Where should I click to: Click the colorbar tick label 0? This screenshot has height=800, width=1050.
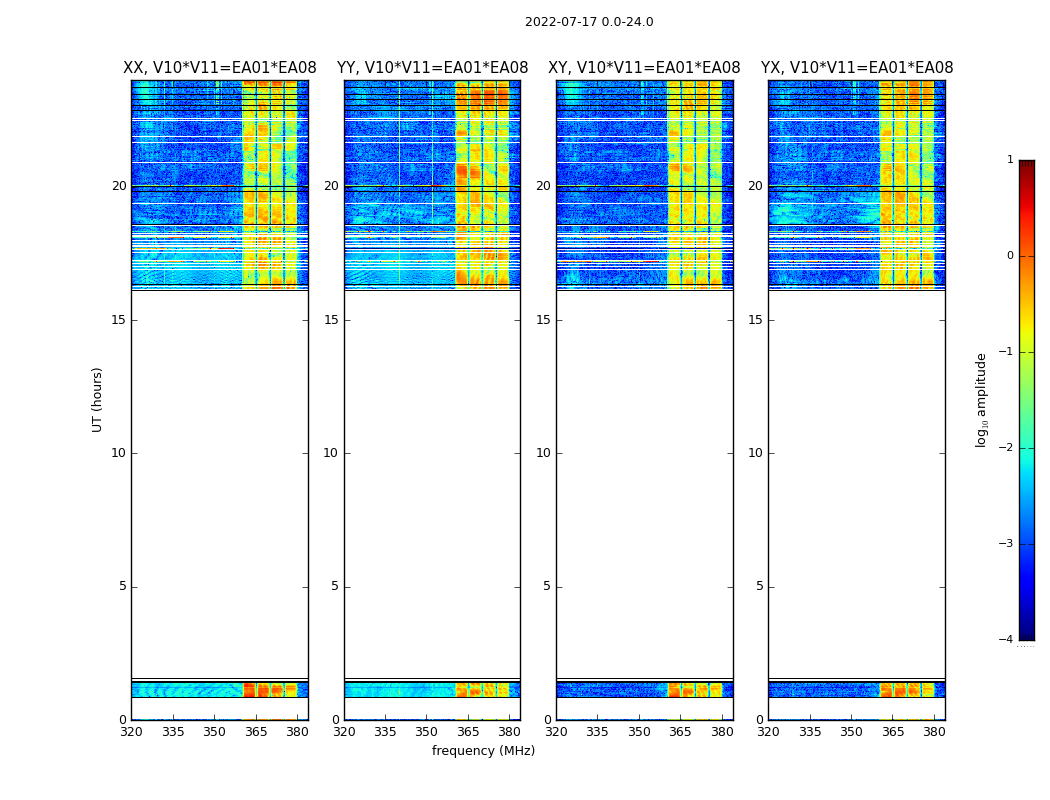coord(1010,256)
